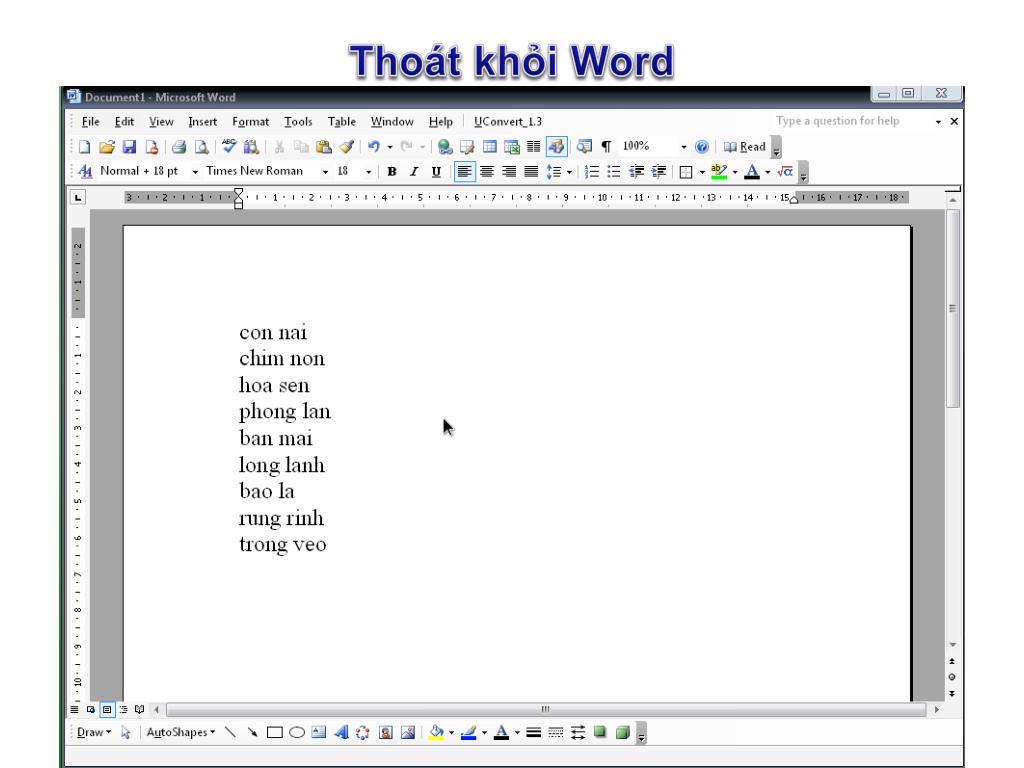Create a new blank document icon
The width and height of the screenshot is (1024, 768).
84,147
